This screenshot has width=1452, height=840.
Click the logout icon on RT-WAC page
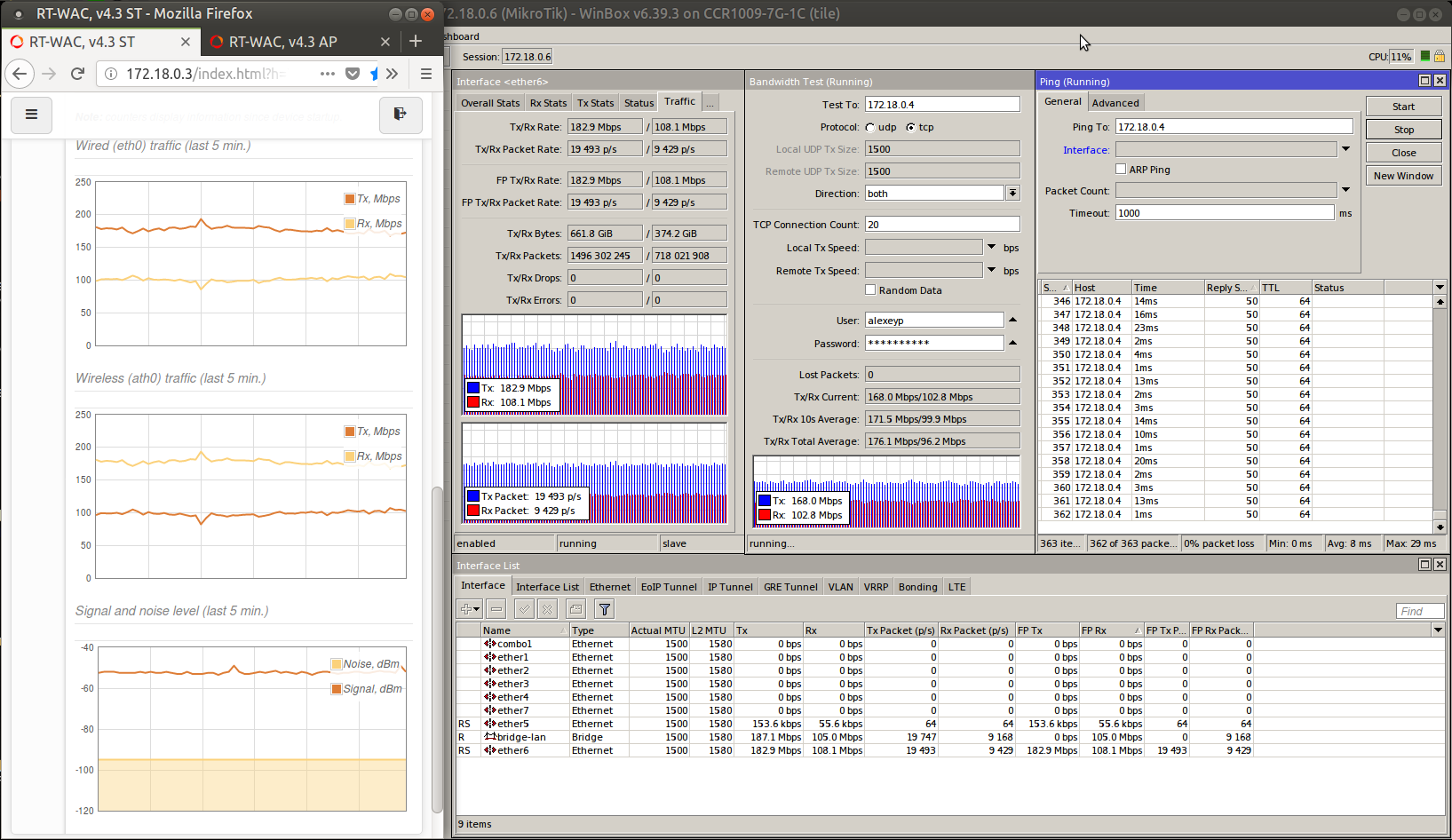tap(401, 115)
